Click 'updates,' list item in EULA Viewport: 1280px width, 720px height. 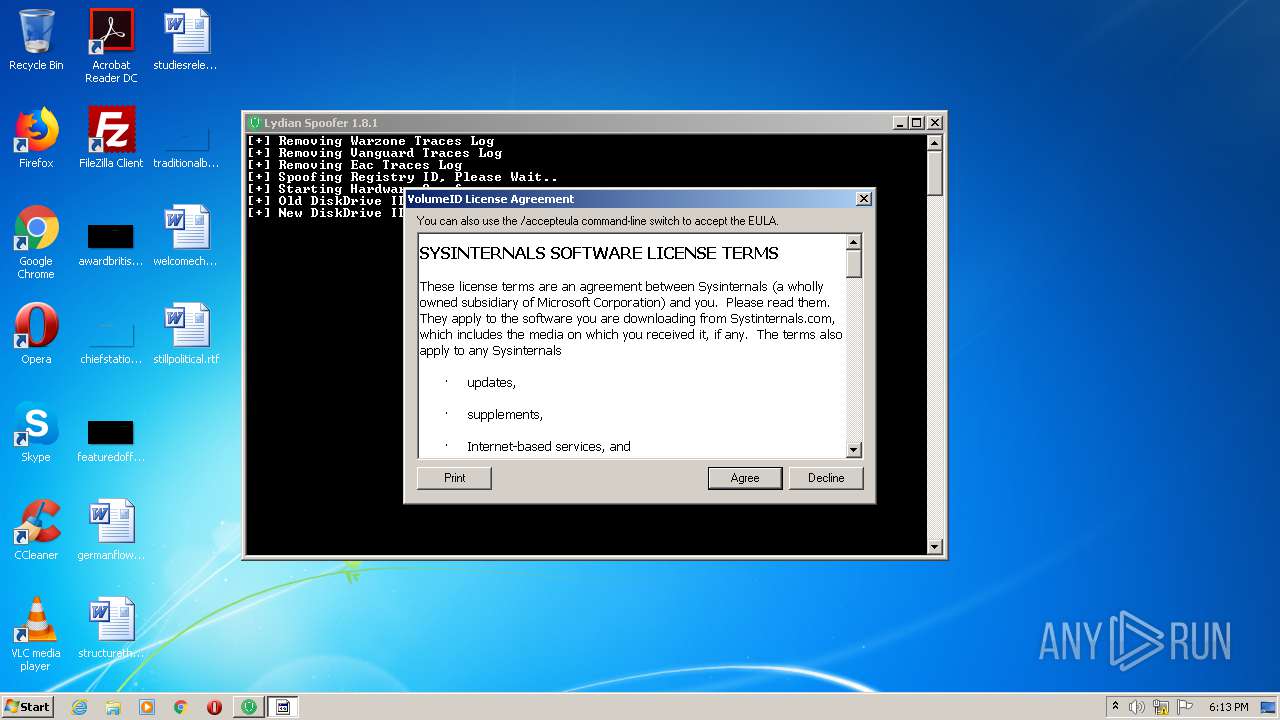point(491,383)
